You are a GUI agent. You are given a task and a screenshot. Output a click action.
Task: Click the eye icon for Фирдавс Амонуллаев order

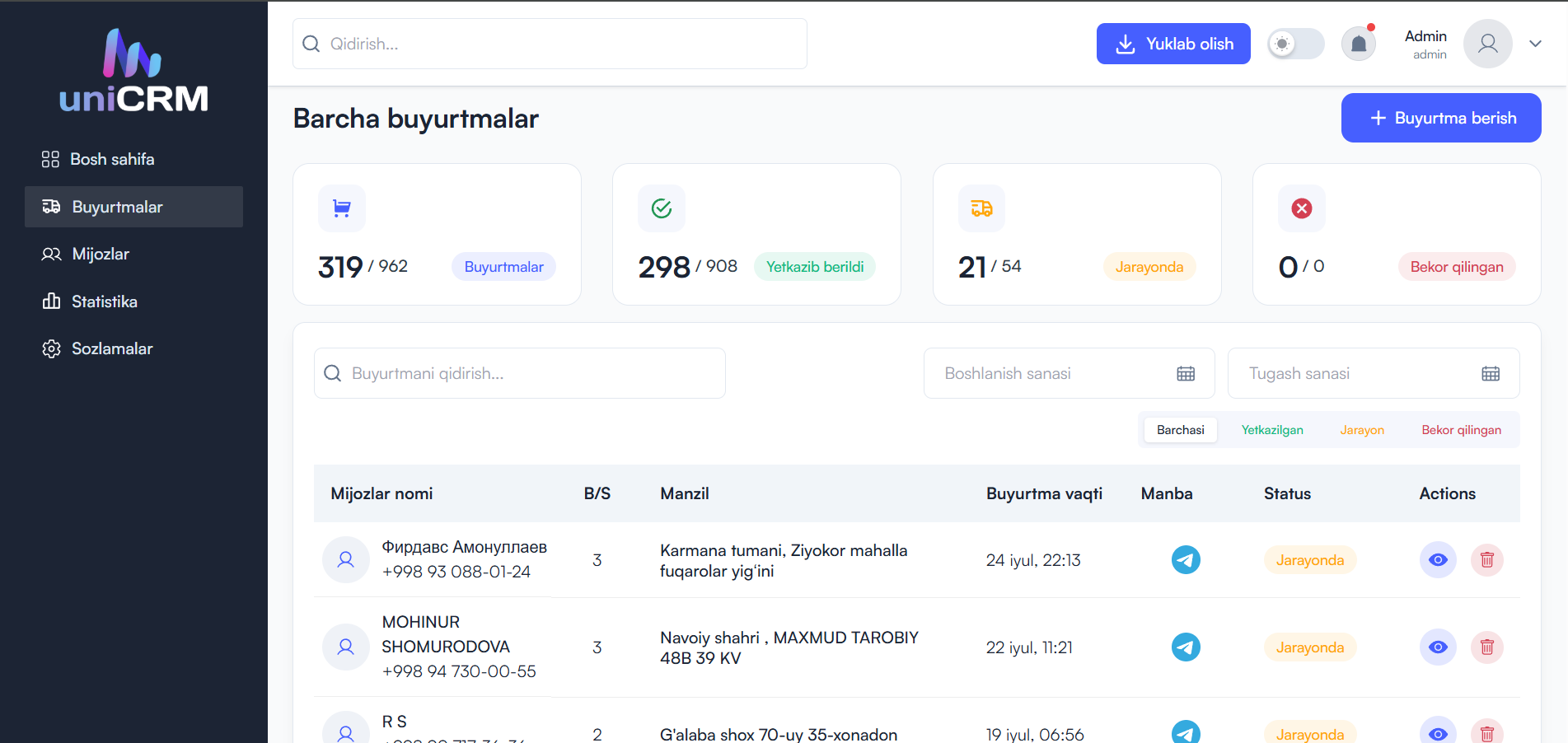pos(1438,559)
